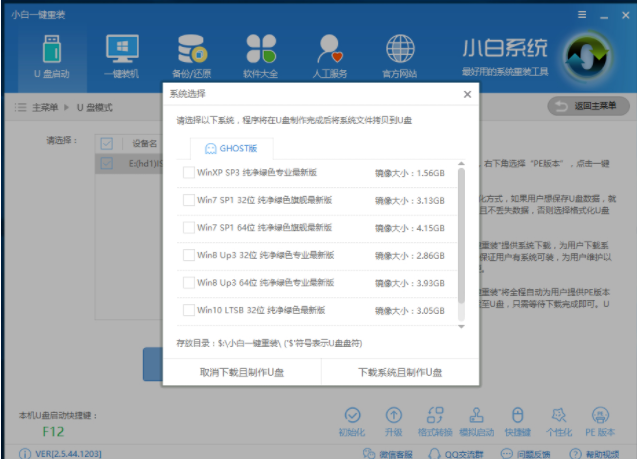The height and width of the screenshot is (459, 637).
Task: Select the U盘启动 tab
Action: (x=51, y=56)
